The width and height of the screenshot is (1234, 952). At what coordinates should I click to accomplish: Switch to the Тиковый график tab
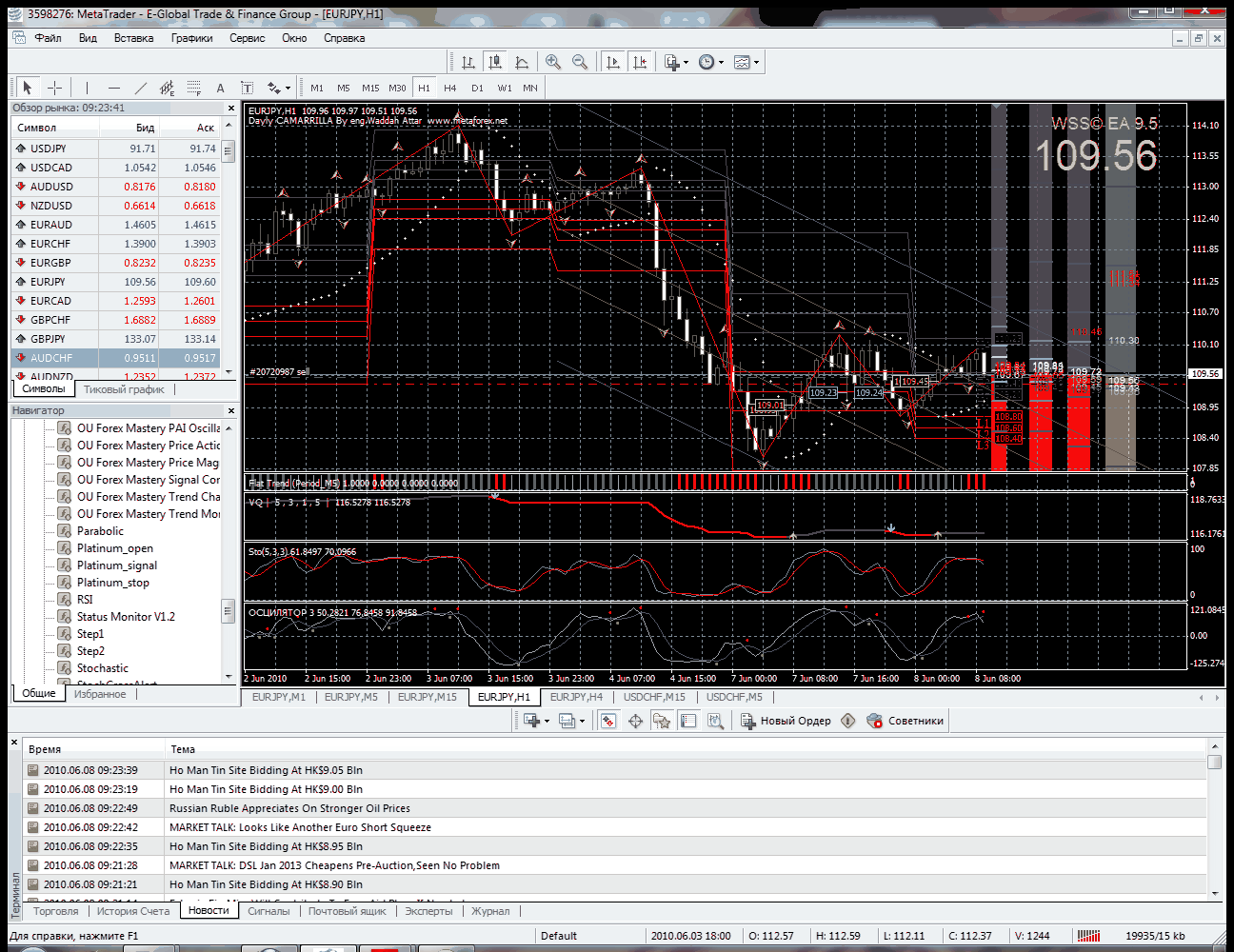tap(124, 389)
